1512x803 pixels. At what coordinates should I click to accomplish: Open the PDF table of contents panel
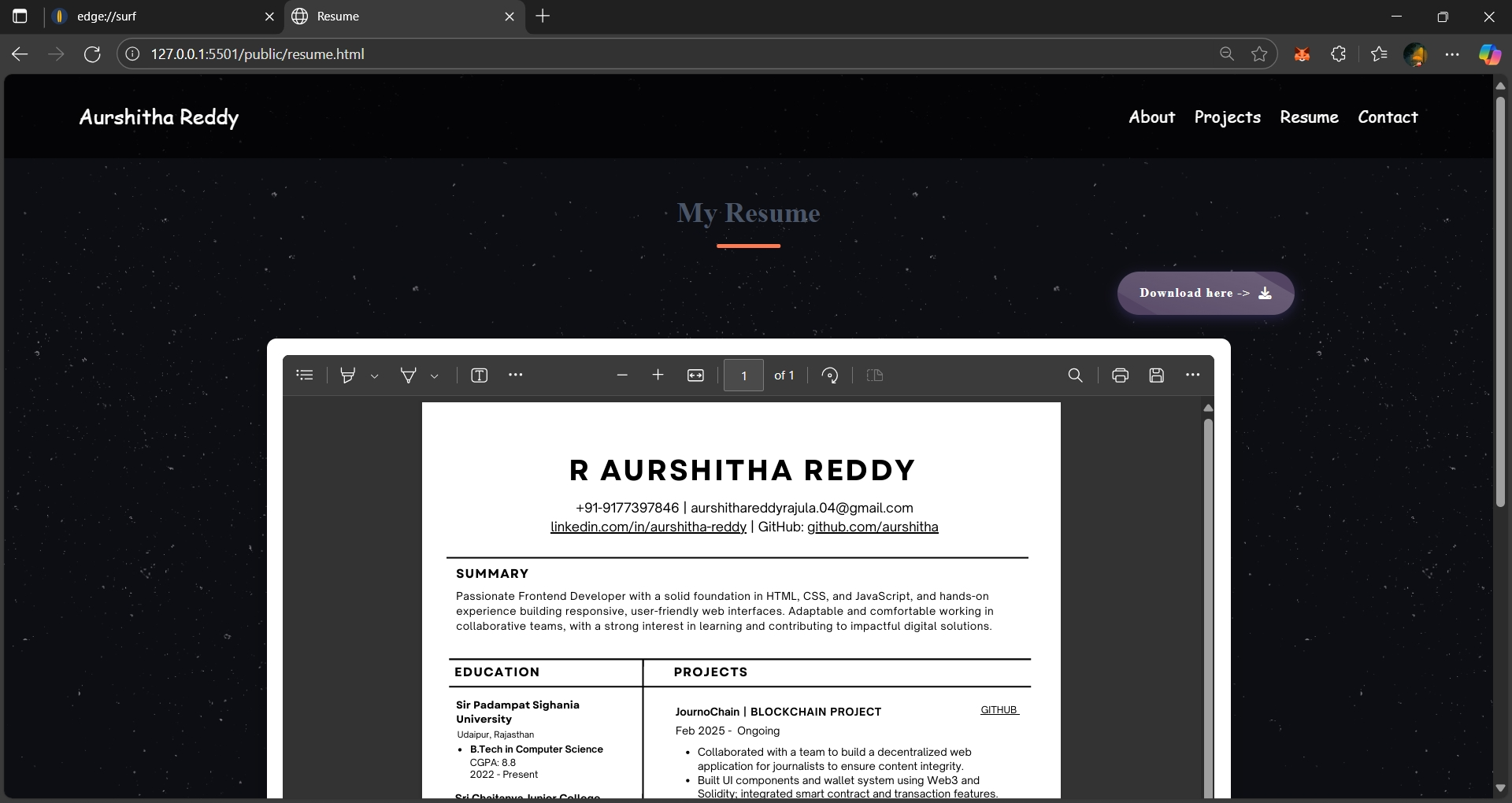pos(306,376)
